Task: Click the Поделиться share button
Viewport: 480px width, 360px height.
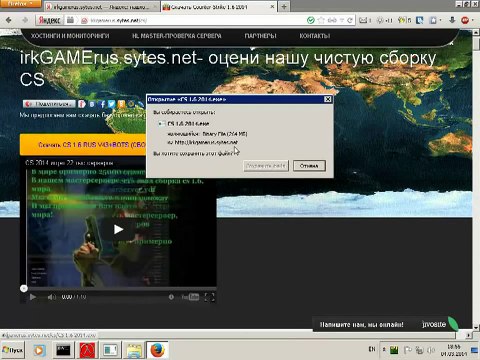Action: coord(49,104)
